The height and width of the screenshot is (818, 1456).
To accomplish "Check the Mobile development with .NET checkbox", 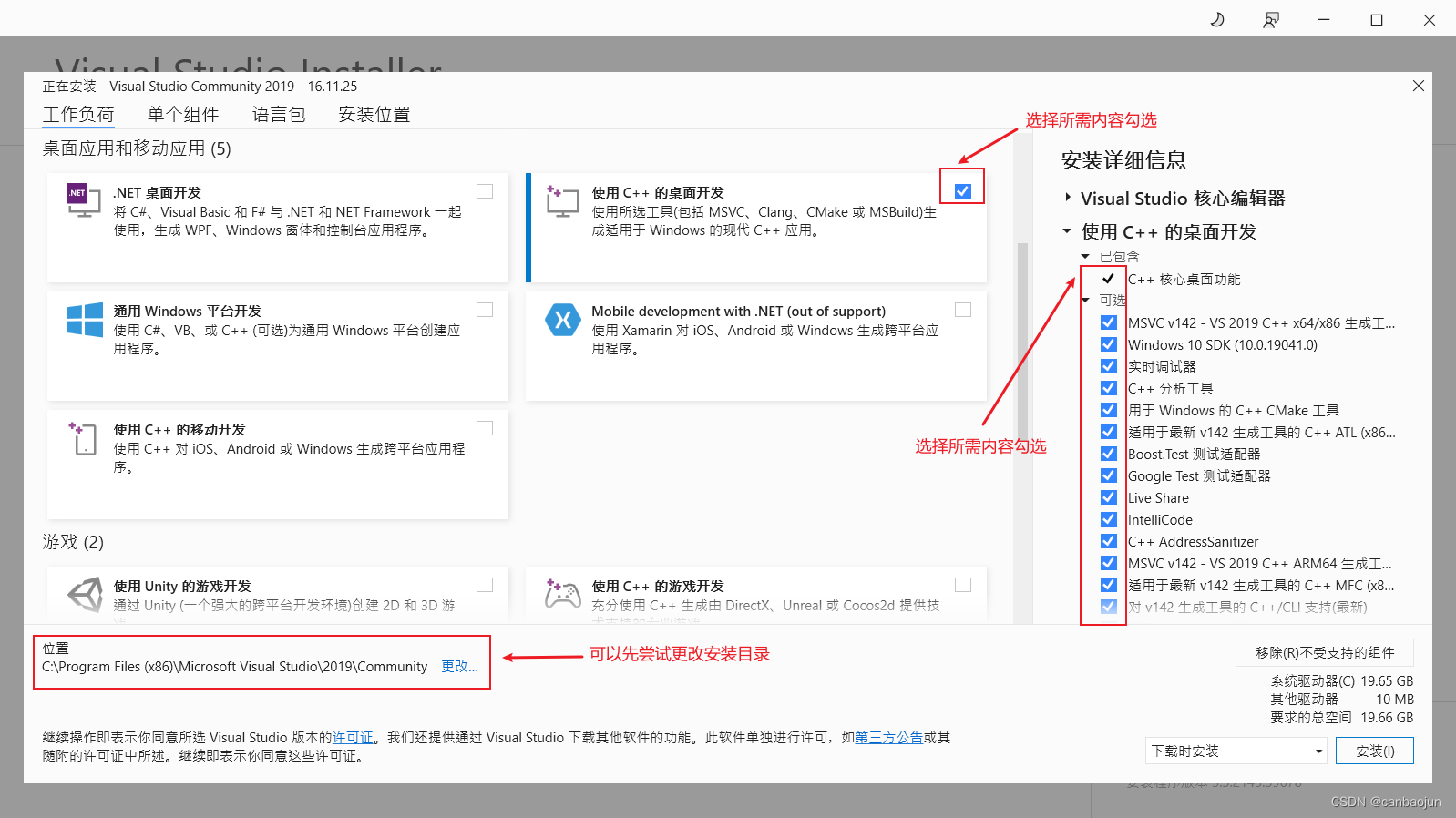I will coord(963,310).
